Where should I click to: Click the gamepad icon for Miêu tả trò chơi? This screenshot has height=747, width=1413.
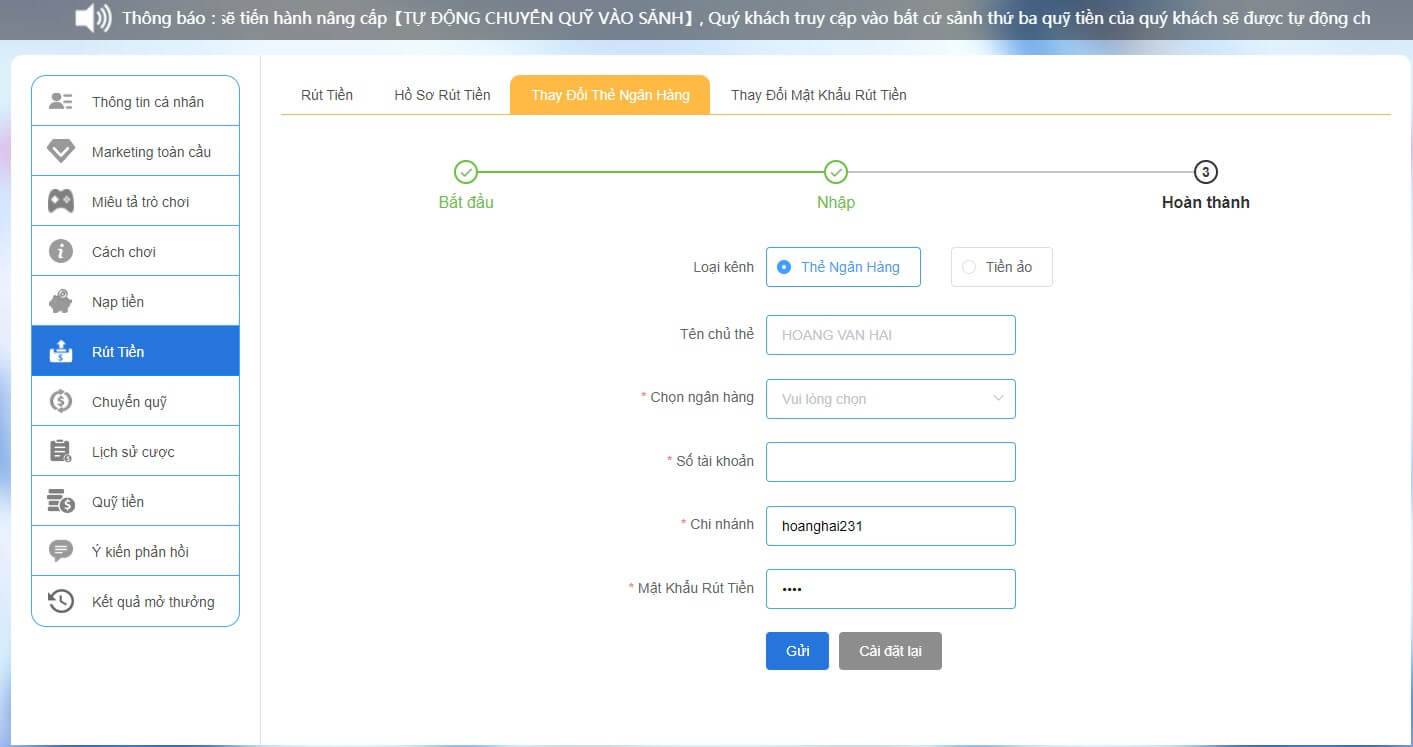[x=61, y=201]
